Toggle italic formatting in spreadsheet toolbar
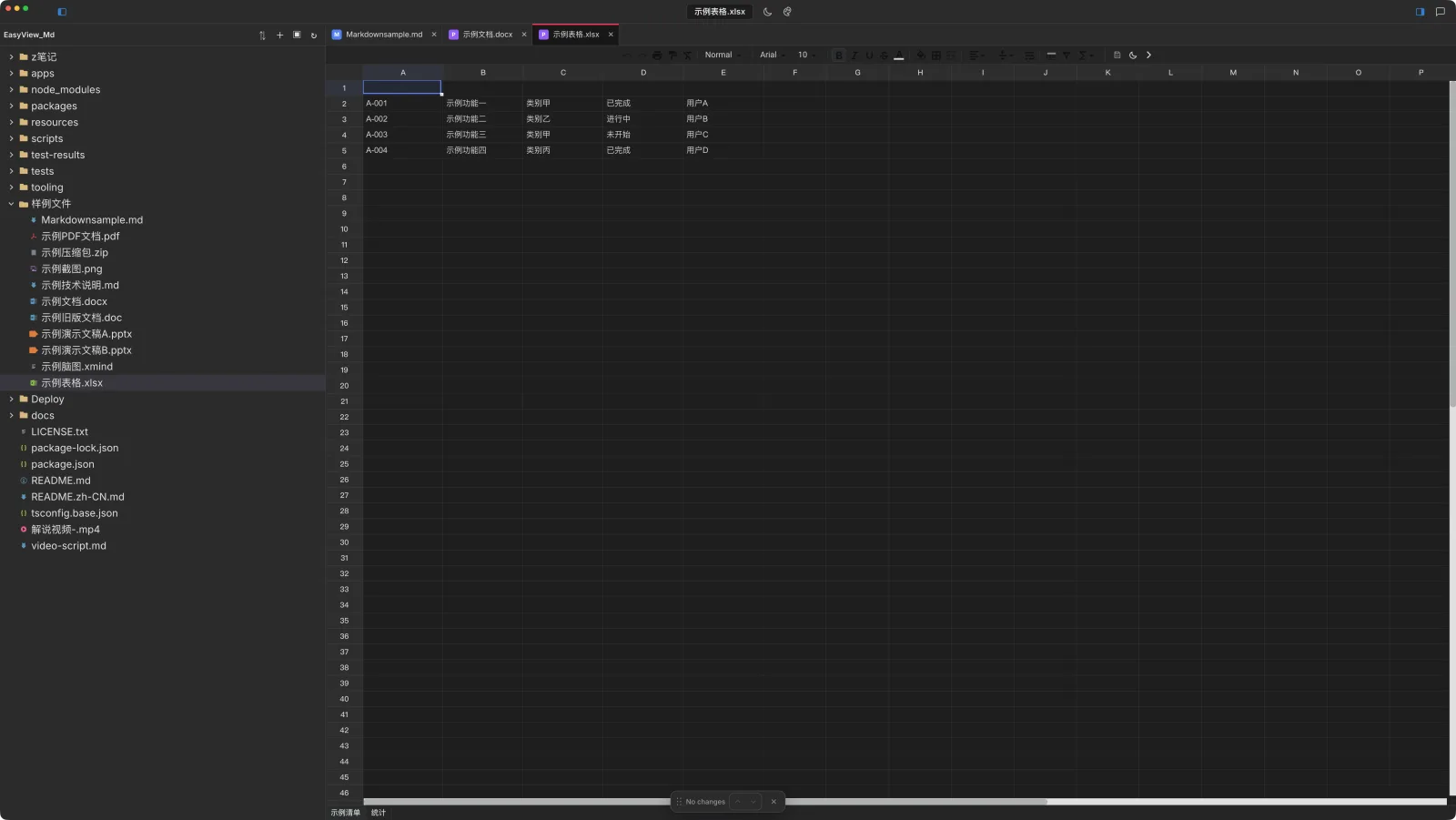The height and width of the screenshot is (820, 1456). pyautogui.click(x=854, y=56)
